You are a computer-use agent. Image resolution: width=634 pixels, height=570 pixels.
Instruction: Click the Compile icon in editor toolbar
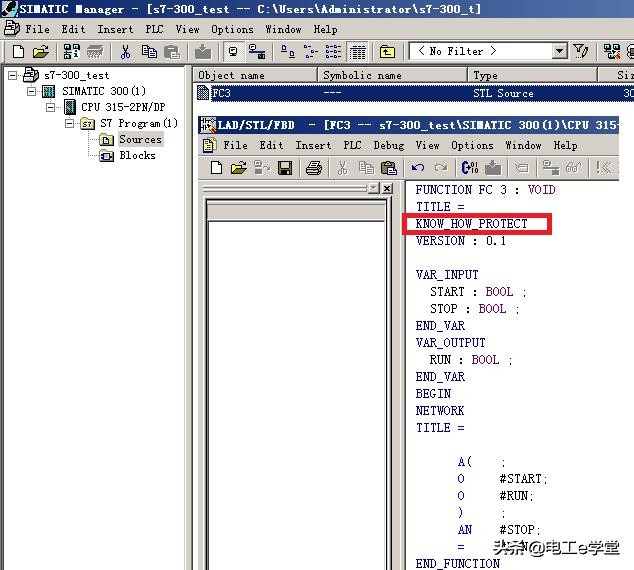(x=469, y=168)
